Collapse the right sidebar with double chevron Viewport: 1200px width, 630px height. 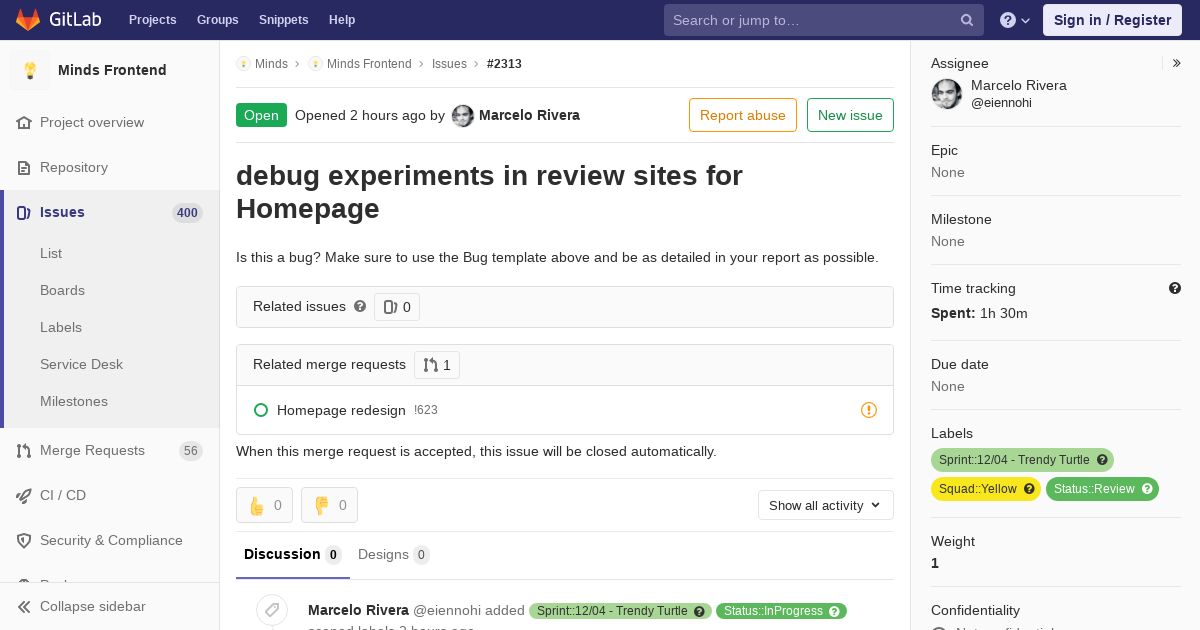pyautogui.click(x=1177, y=63)
